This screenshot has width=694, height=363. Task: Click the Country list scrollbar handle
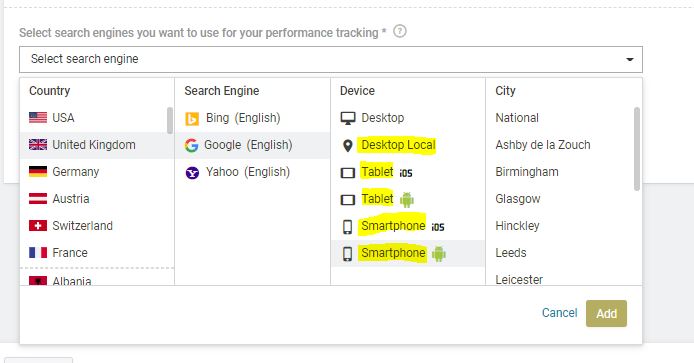click(170, 120)
